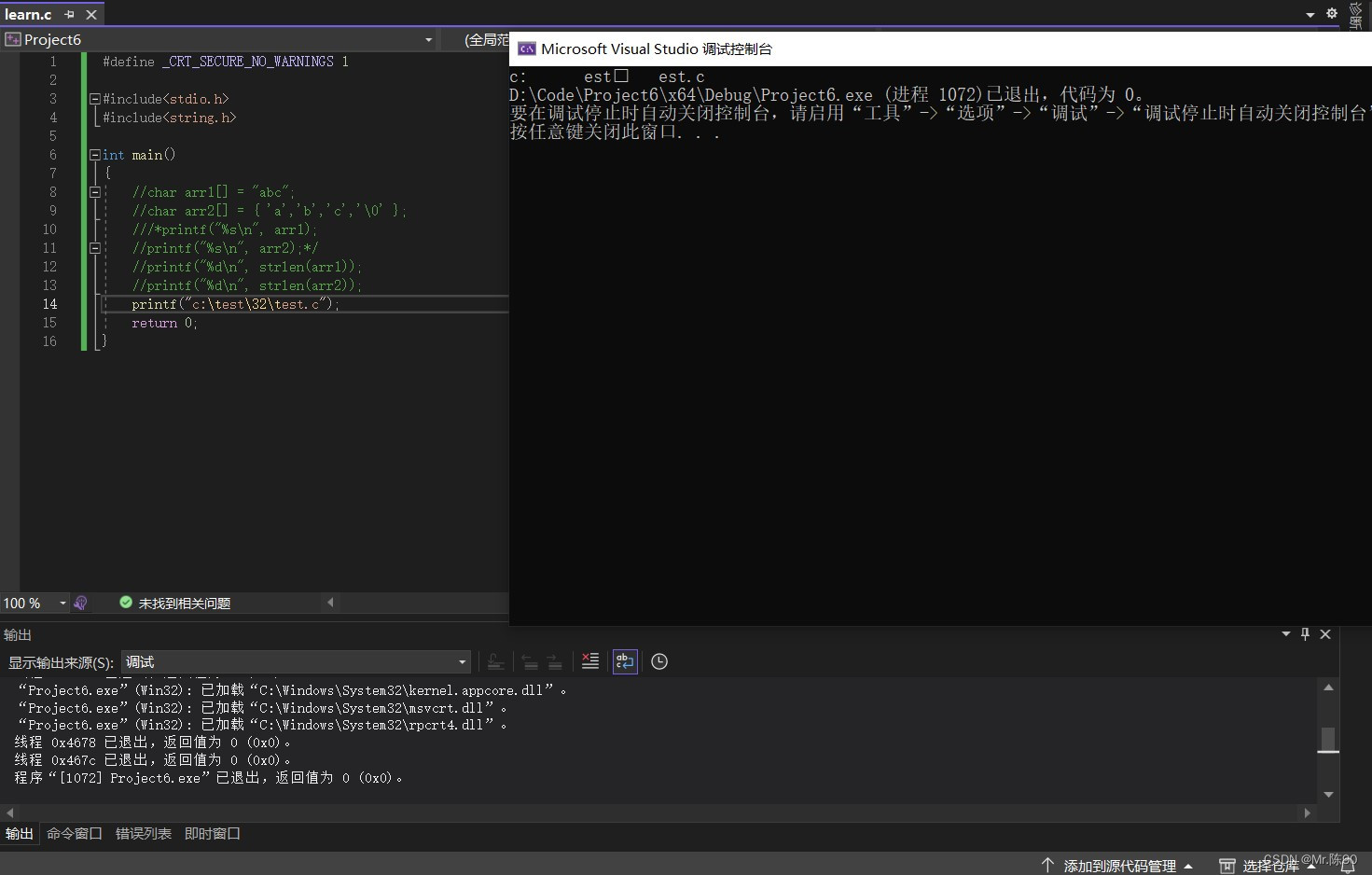Click the go to next message icon
1372x875 pixels.
(x=555, y=661)
